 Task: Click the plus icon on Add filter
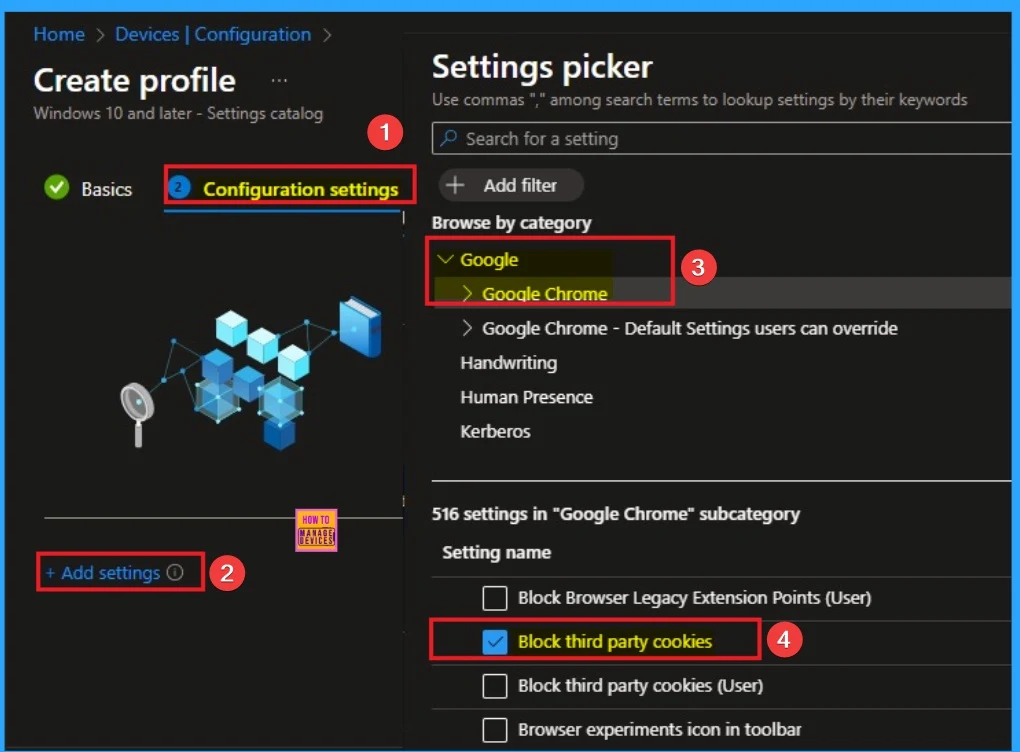coord(455,185)
